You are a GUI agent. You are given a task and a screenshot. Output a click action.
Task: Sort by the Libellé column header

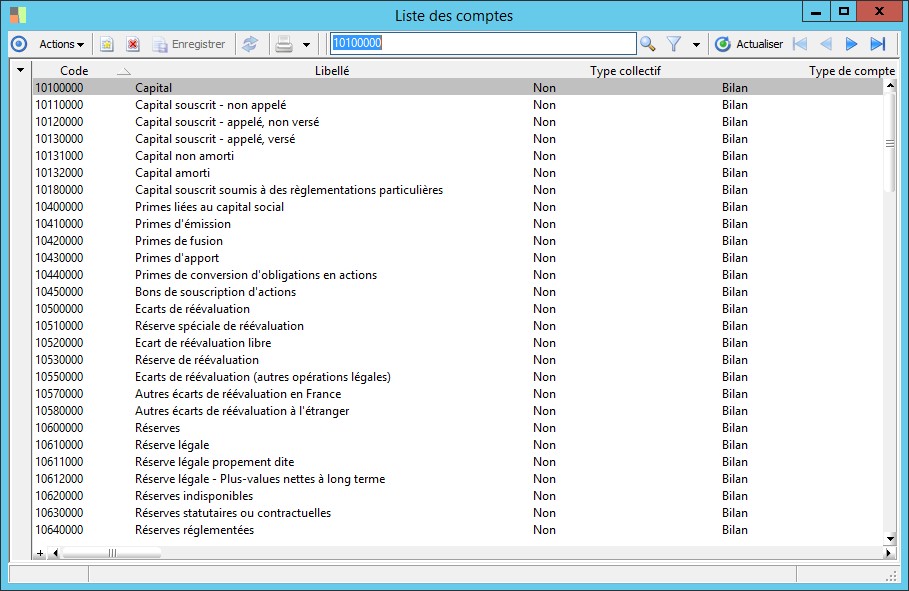pyautogui.click(x=332, y=71)
